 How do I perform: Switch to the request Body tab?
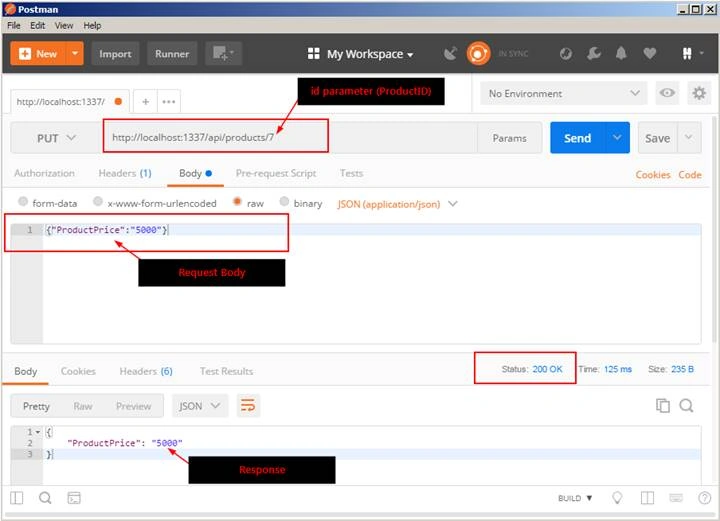pyautogui.click(x=195, y=173)
